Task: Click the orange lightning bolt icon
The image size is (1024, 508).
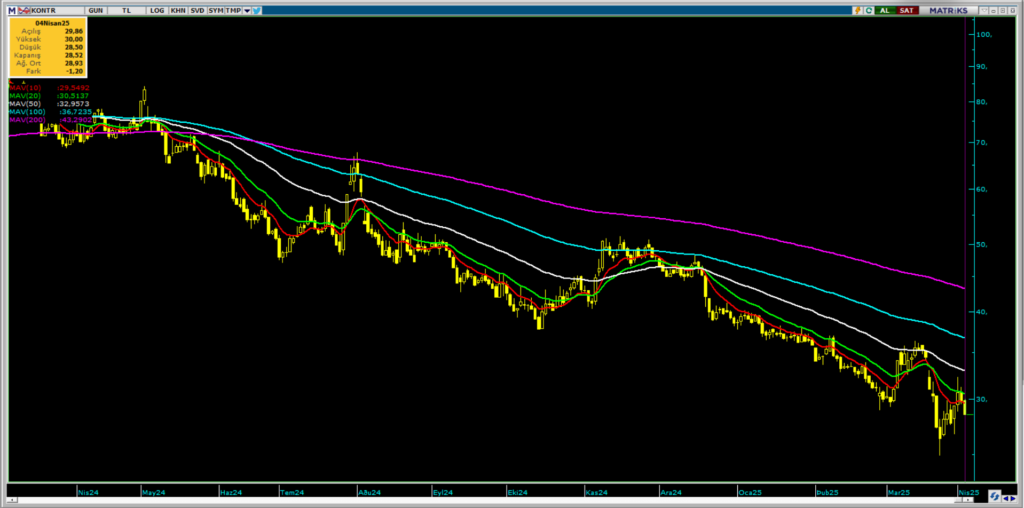Action: (x=857, y=10)
